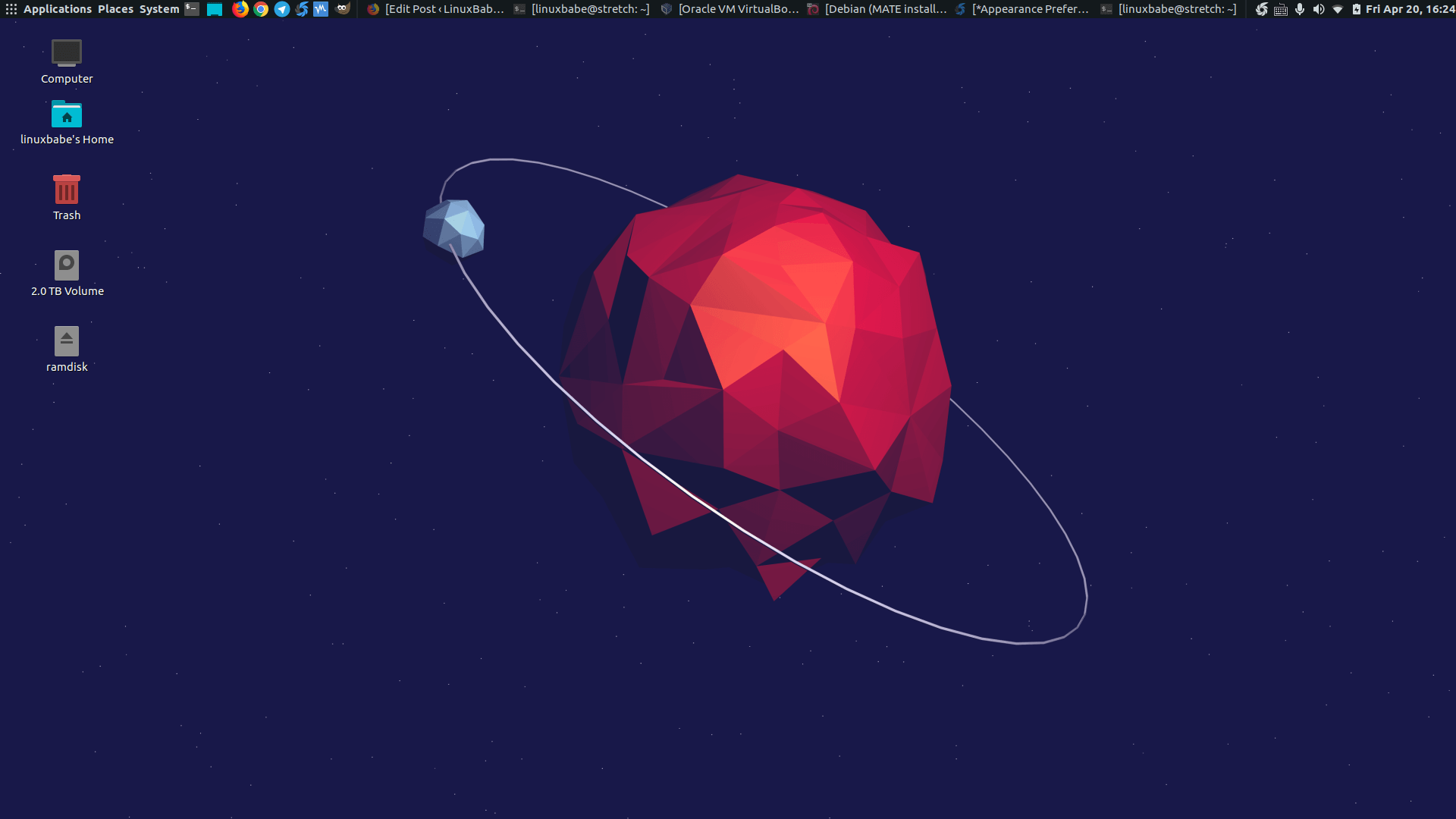Open Google Chrome panel launcher
Screen dimensions: 1456x819
point(261,9)
